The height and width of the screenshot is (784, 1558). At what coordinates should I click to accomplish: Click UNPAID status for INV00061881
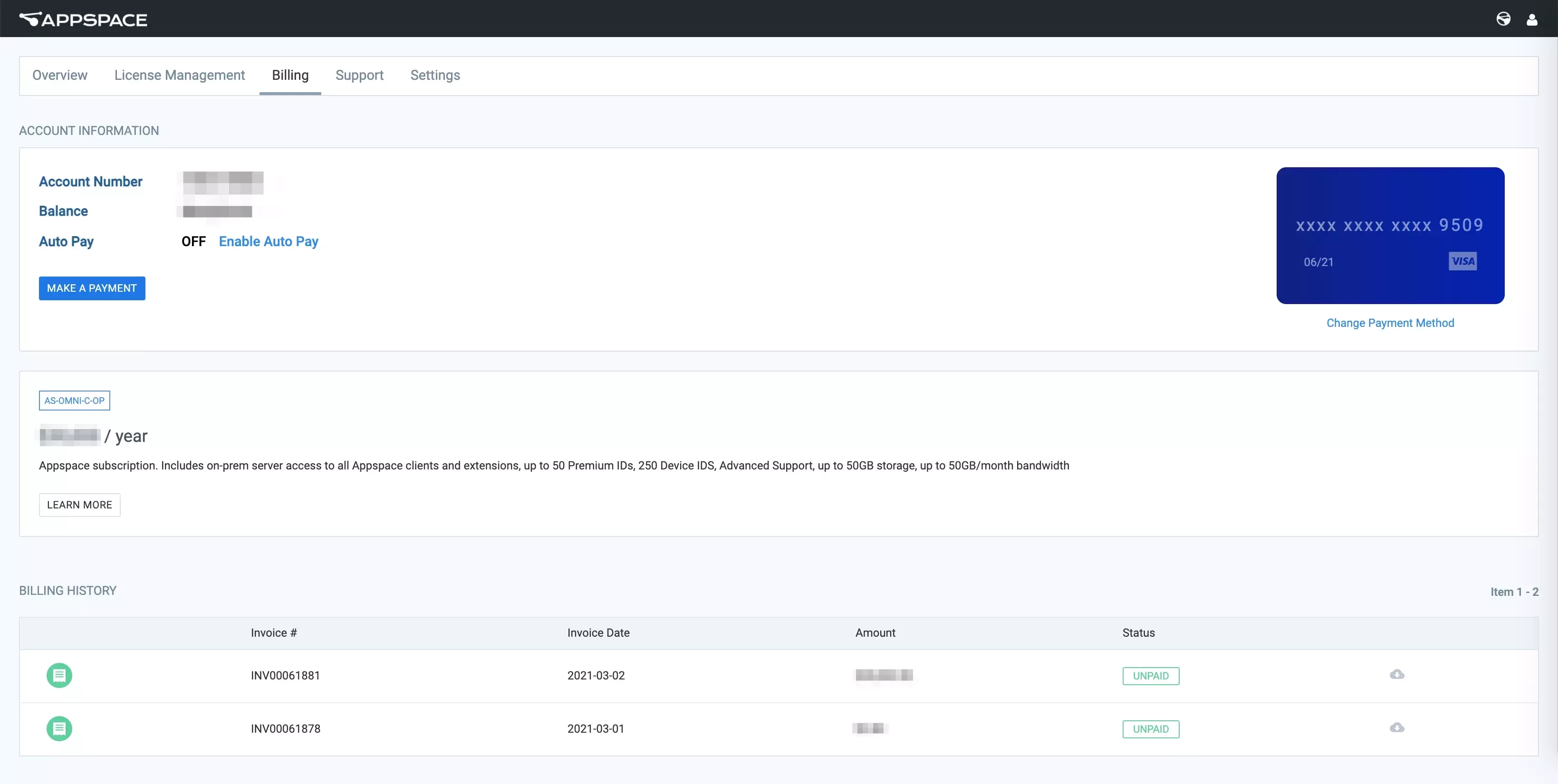click(1150, 676)
